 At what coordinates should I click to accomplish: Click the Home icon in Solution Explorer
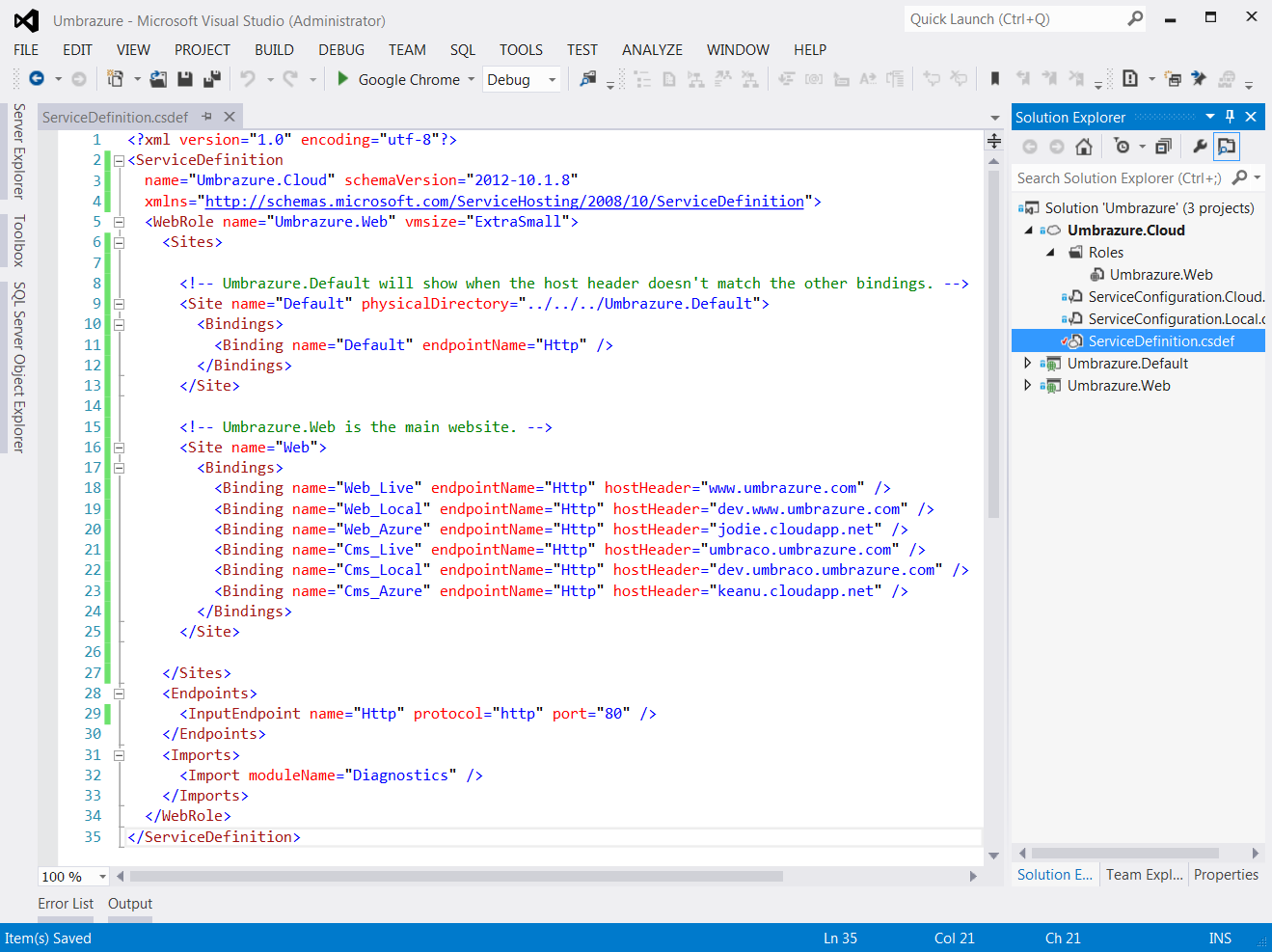(1084, 147)
